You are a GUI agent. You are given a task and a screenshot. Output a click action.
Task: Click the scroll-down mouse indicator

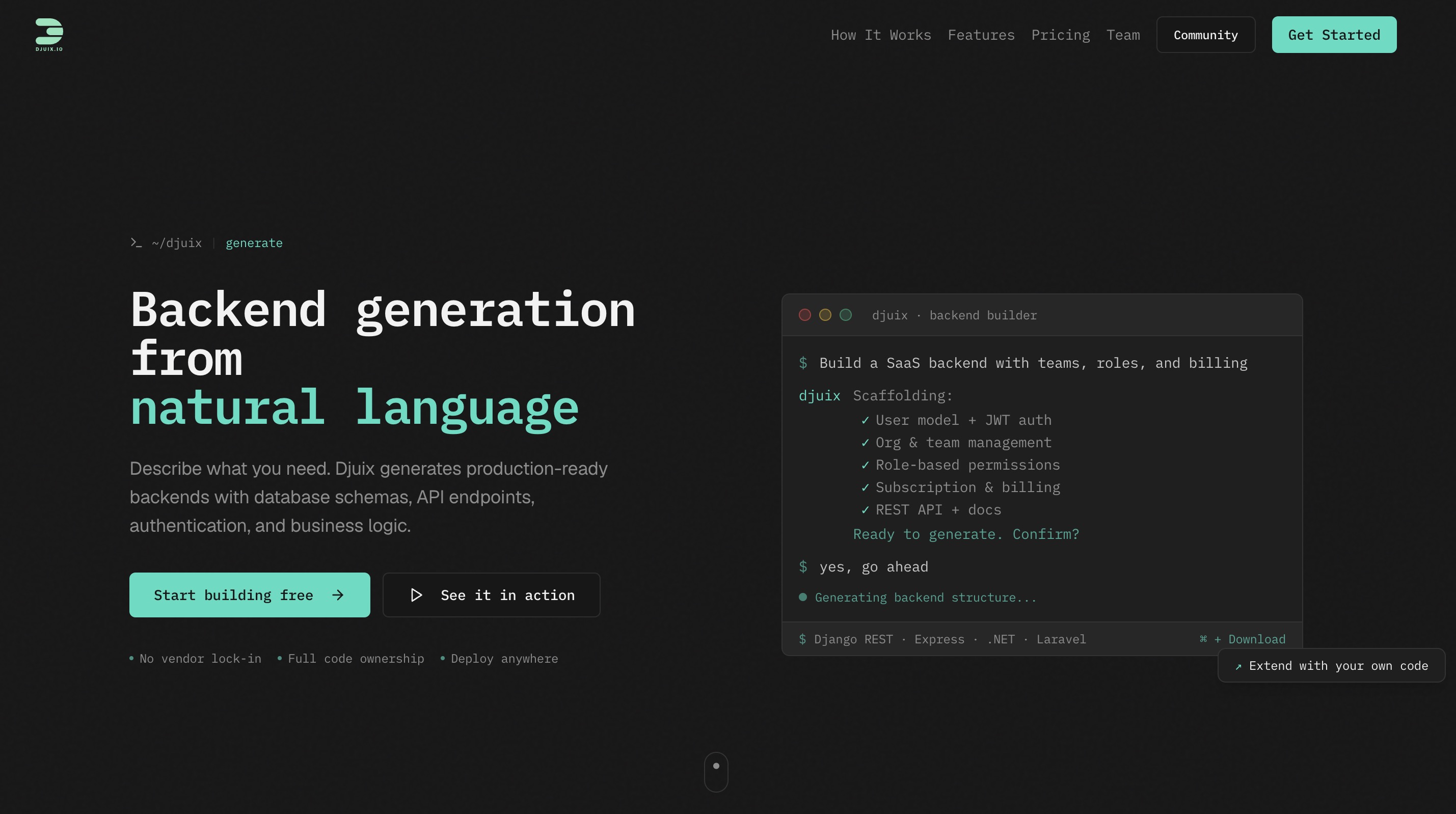pos(716,772)
